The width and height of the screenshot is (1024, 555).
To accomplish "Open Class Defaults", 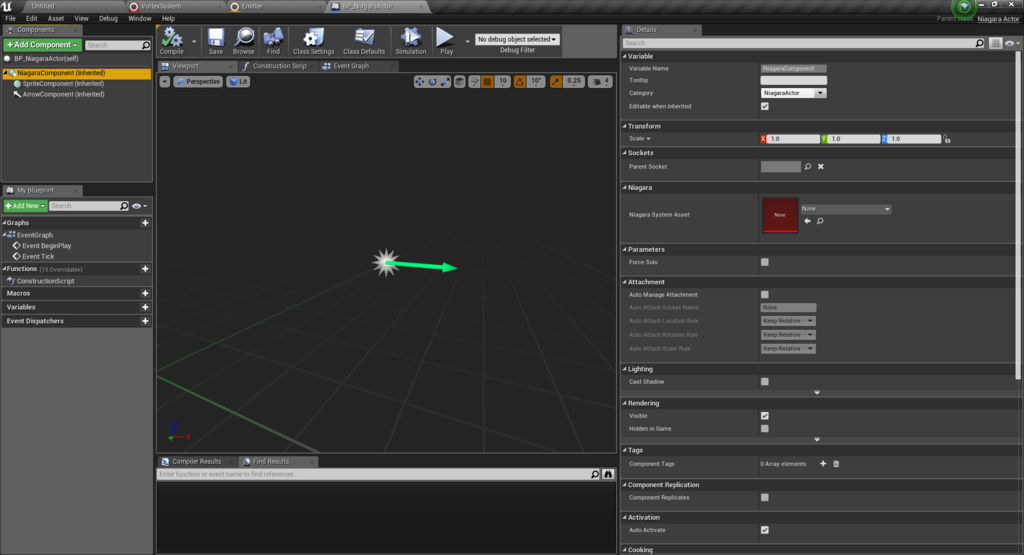I will coord(364,40).
